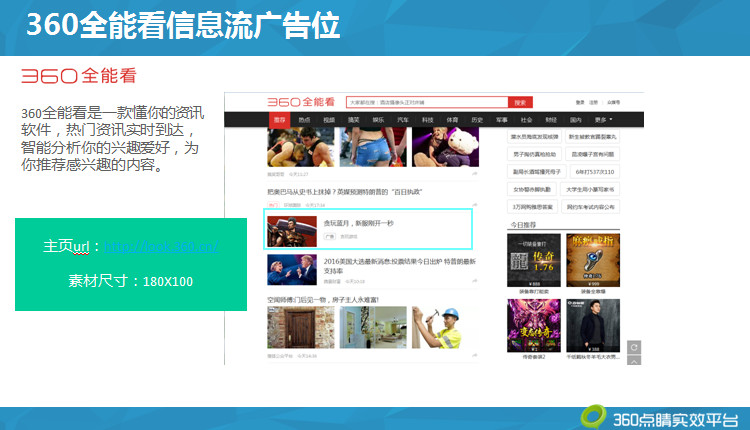750x430 pixels.
Task: Switch to the 财经 nav tab
Action: pyautogui.click(x=551, y=120)
